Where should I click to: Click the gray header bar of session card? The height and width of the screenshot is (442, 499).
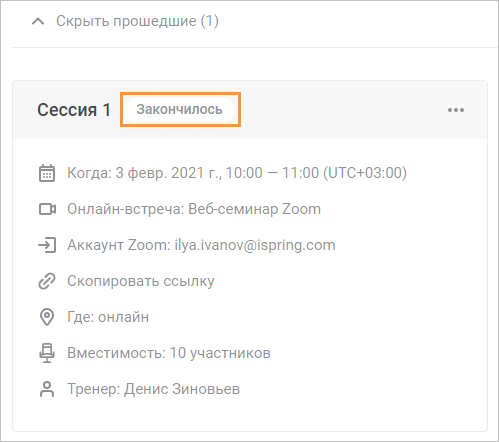pyautogui.click(x=250, y=110)
